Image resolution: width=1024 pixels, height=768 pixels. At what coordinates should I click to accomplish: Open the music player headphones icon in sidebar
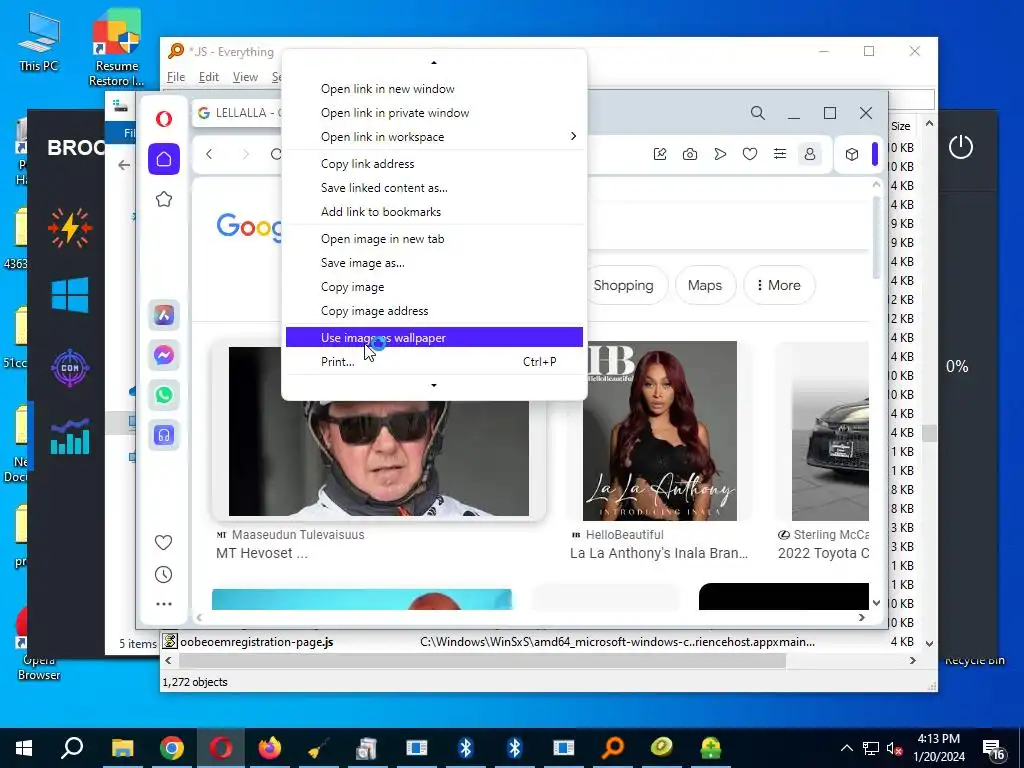[x=164, y=435]
